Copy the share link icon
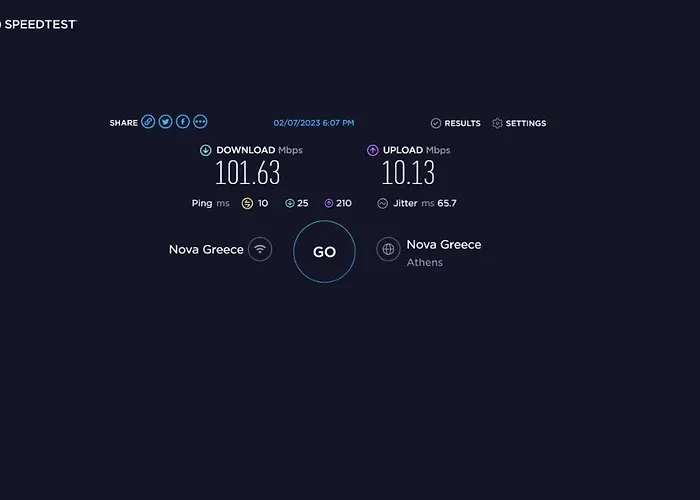The width and height of the screenshot is (700, 500). click(x=148, y=121)
